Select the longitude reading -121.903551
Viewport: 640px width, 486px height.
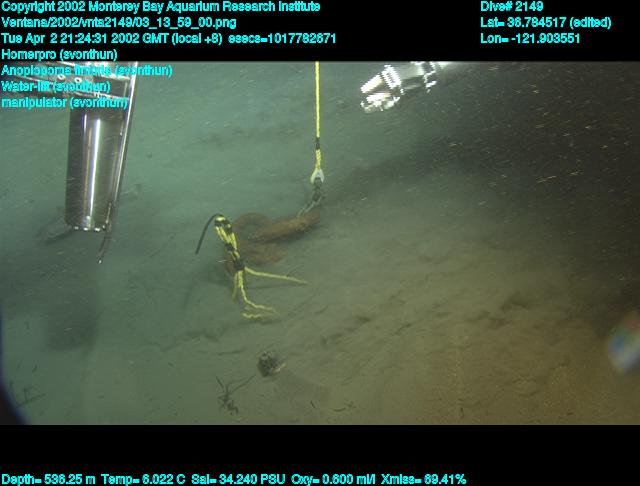[530, 39]
